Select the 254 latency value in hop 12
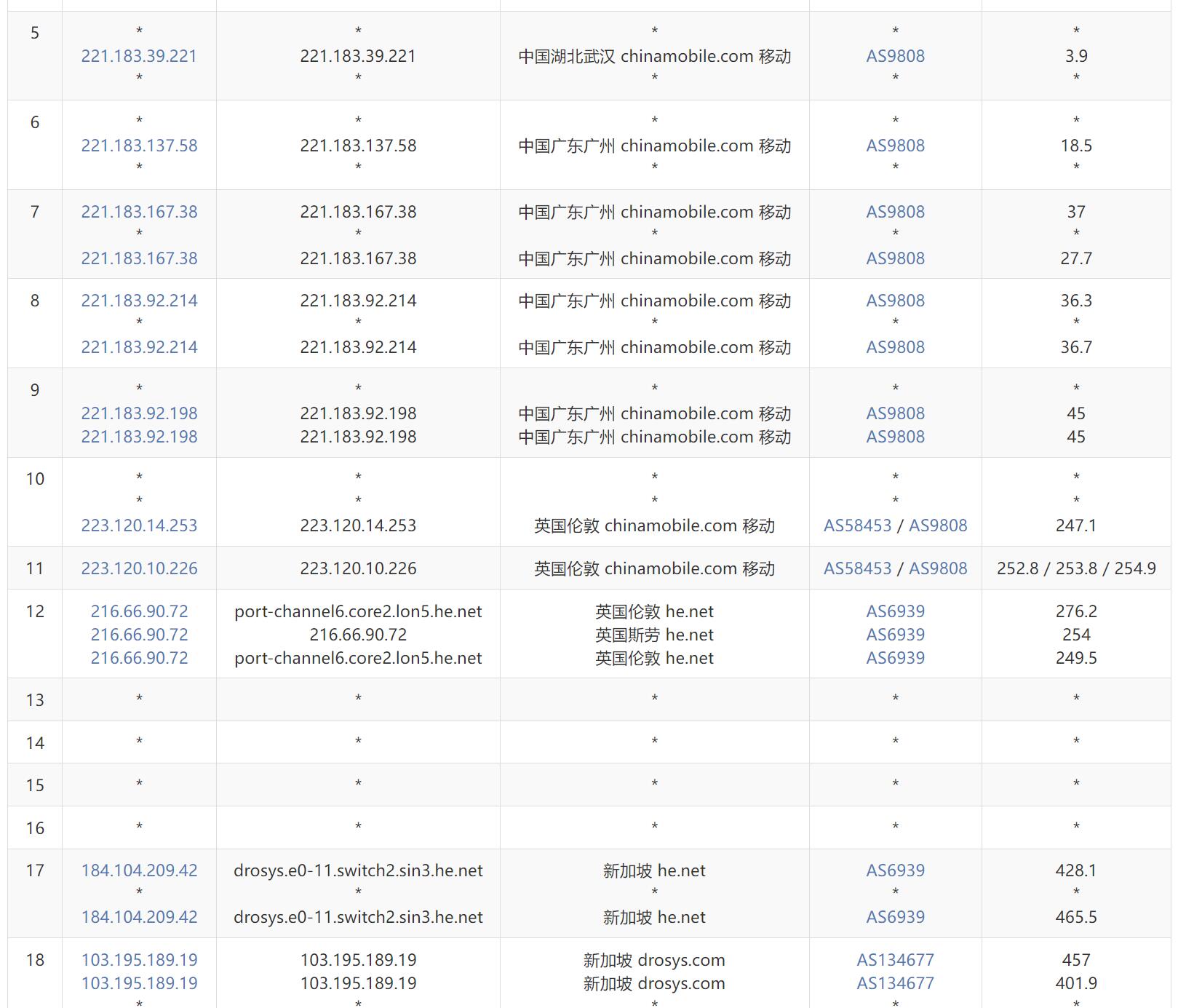This screenshot has width=1178, height=1008. [x=1076, y=635]
